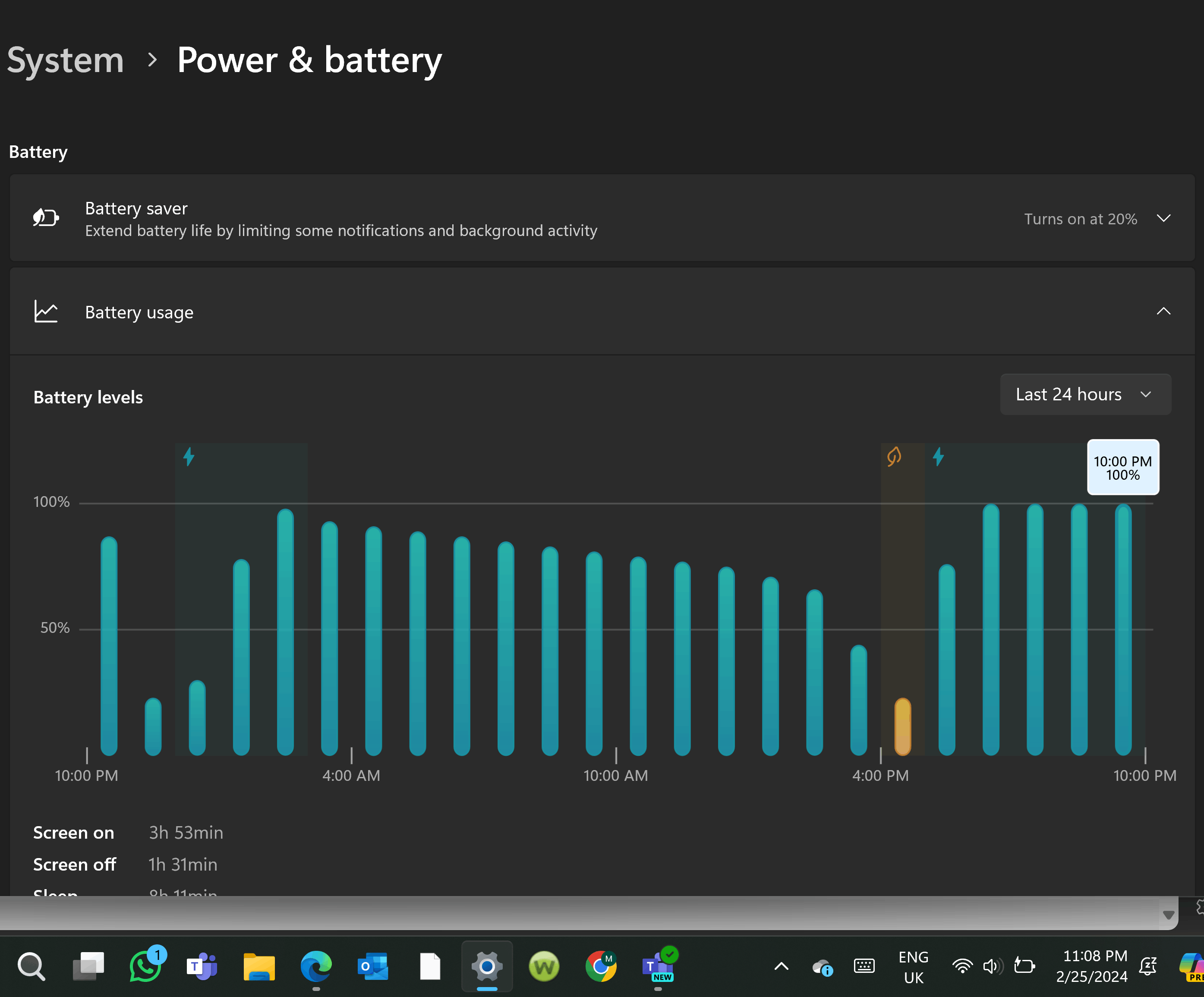Image resolution: width=1204 pixels, height=997 pixels.
Task: Navigate to System breadcrumb link
Action: 65,60
